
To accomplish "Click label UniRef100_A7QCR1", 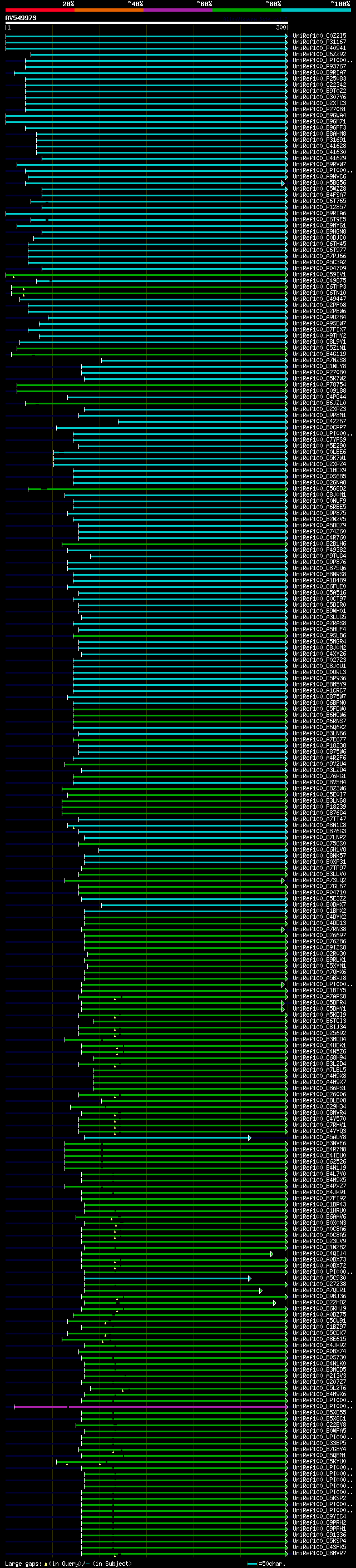I will (319, 1290).
